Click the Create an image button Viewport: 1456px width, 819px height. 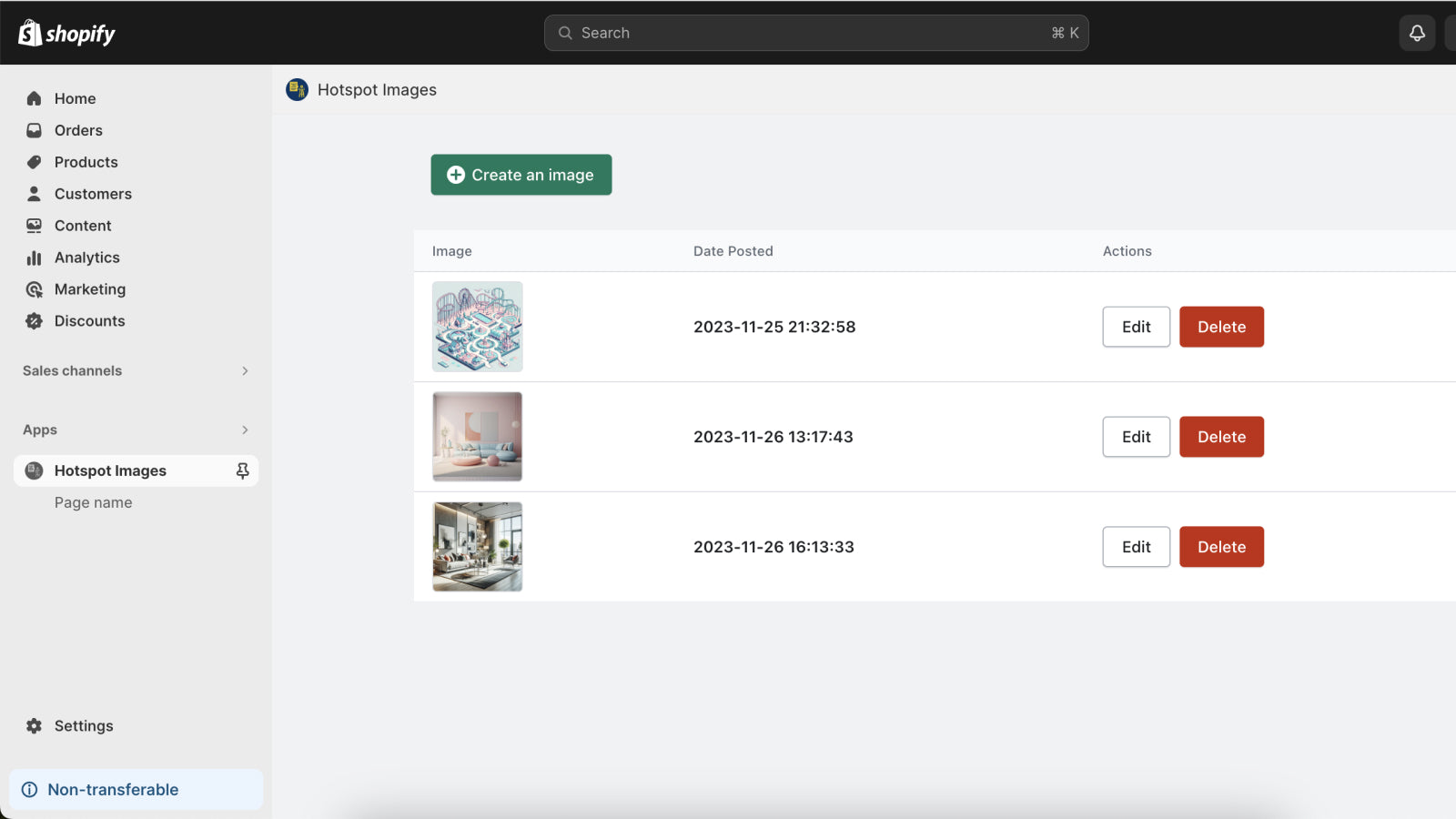tap(521, 175)
